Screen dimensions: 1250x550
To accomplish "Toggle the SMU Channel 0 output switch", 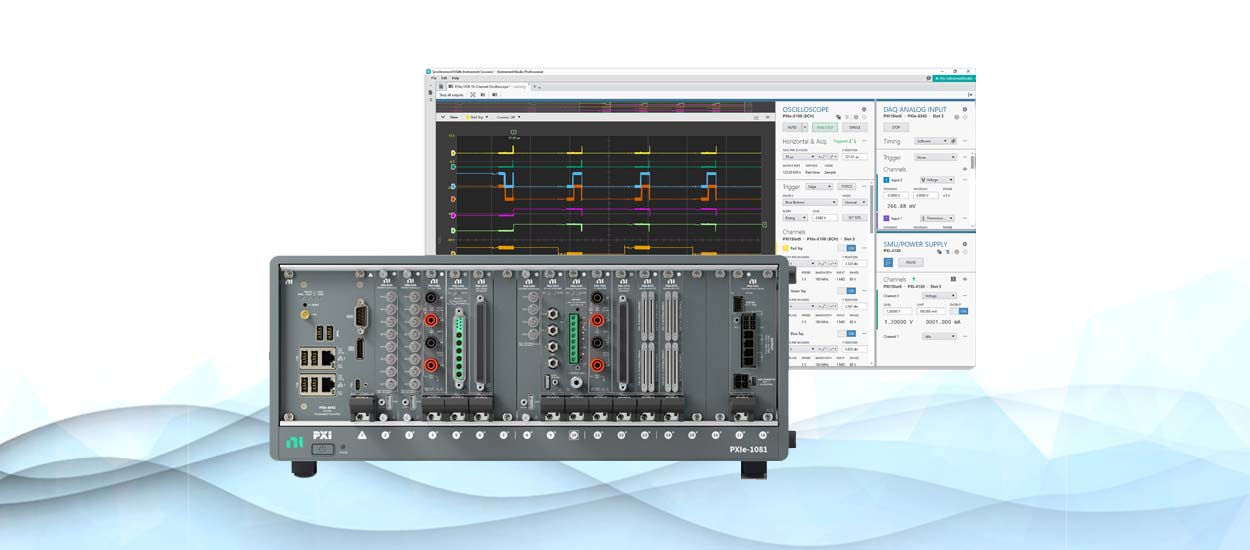I will [964, 311].
